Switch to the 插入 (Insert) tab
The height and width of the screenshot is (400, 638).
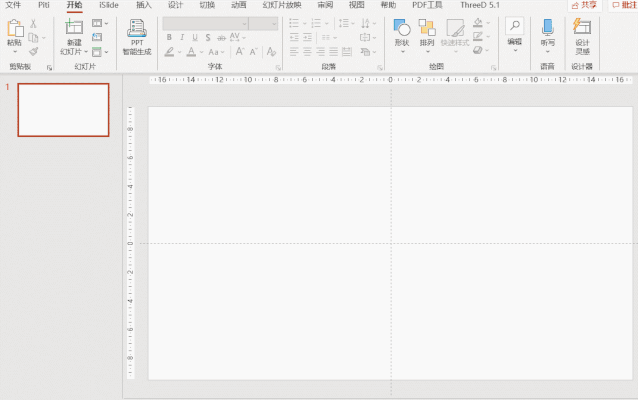coord(144,5)
